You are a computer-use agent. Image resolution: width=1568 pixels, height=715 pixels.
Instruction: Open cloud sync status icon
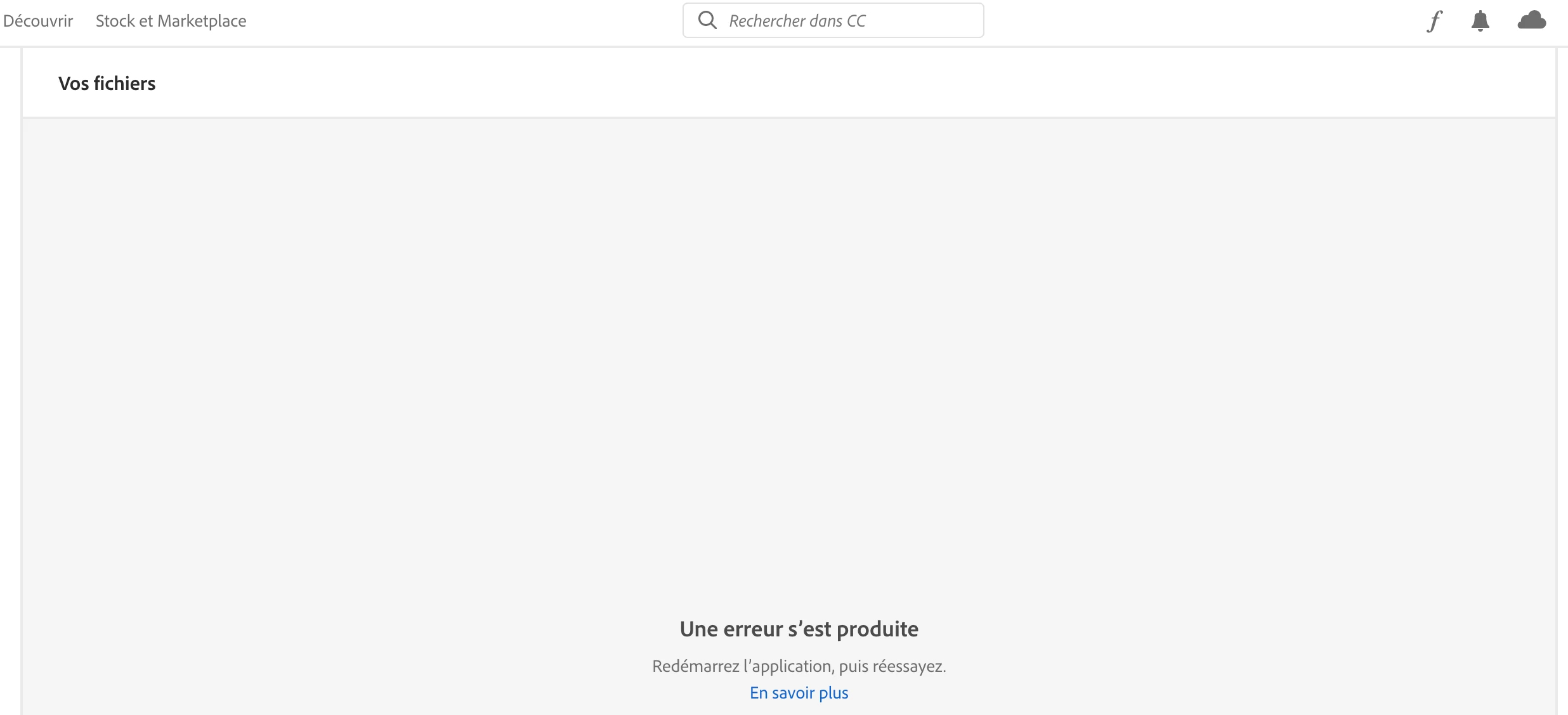pyautogui.click(x=1532, y=20)
